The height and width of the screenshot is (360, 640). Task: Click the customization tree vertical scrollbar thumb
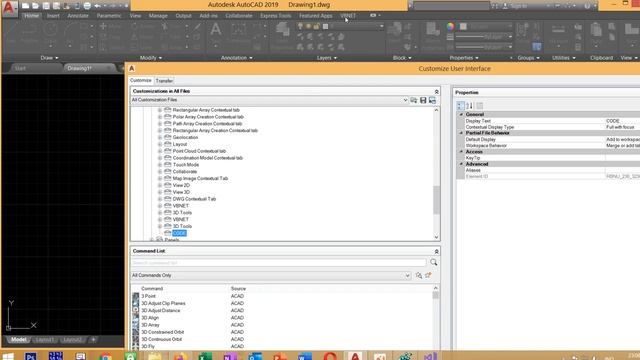436,200
